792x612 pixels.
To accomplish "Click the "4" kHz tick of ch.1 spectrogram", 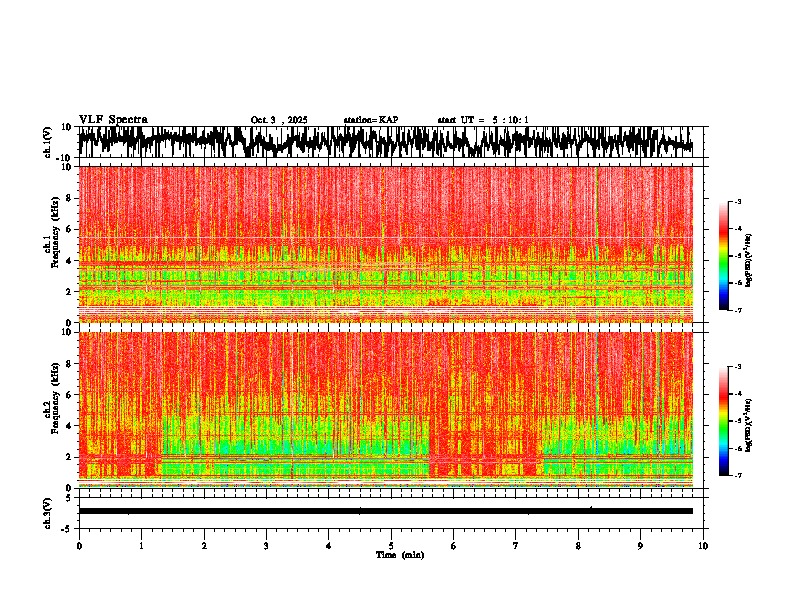I will click(70, 261).
